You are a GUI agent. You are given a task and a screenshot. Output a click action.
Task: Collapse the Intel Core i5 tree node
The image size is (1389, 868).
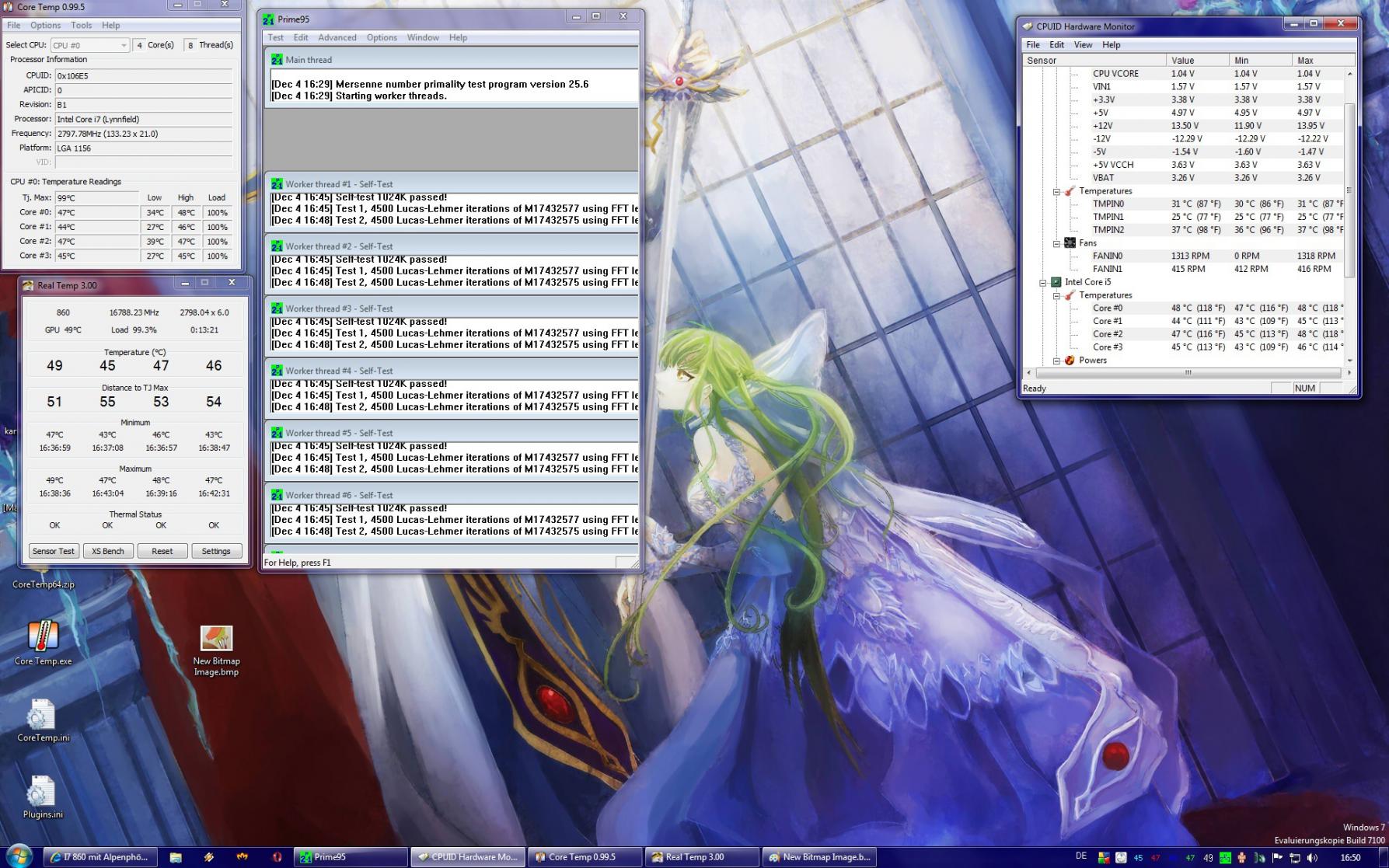(x=1043, y=282)
